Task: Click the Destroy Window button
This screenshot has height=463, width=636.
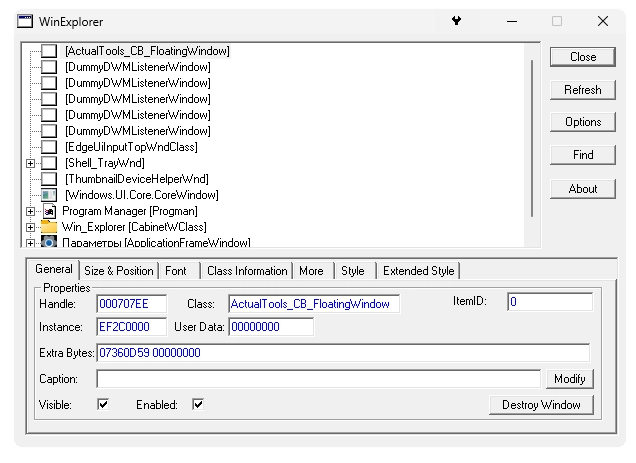Action: pyautogui.click(x=541, y=405)
